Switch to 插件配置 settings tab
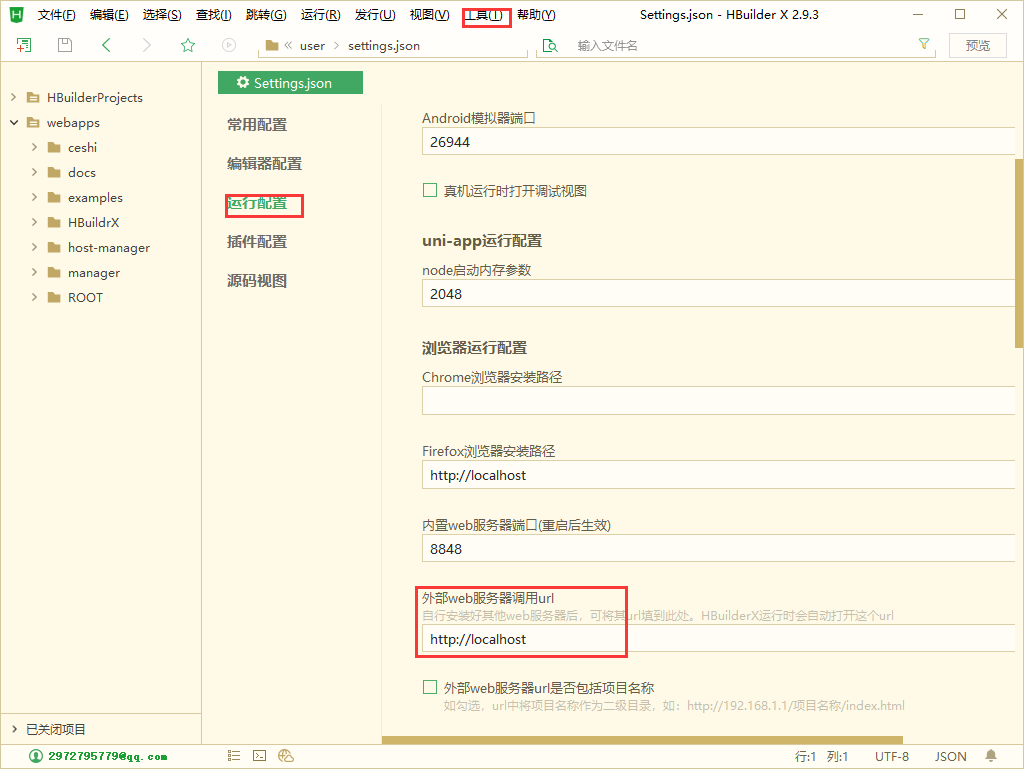The image size is (1024, 769). tap(257, 242)
